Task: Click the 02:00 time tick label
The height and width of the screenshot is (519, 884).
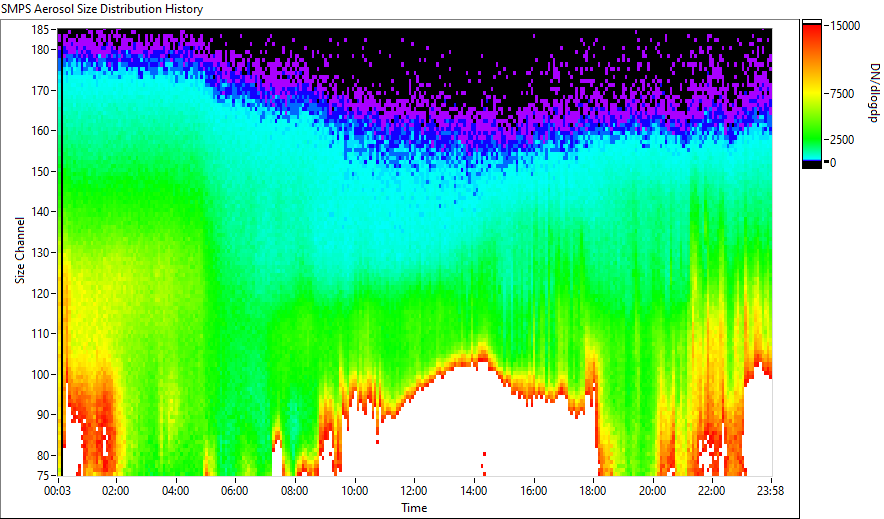Action: click(116, 491)
